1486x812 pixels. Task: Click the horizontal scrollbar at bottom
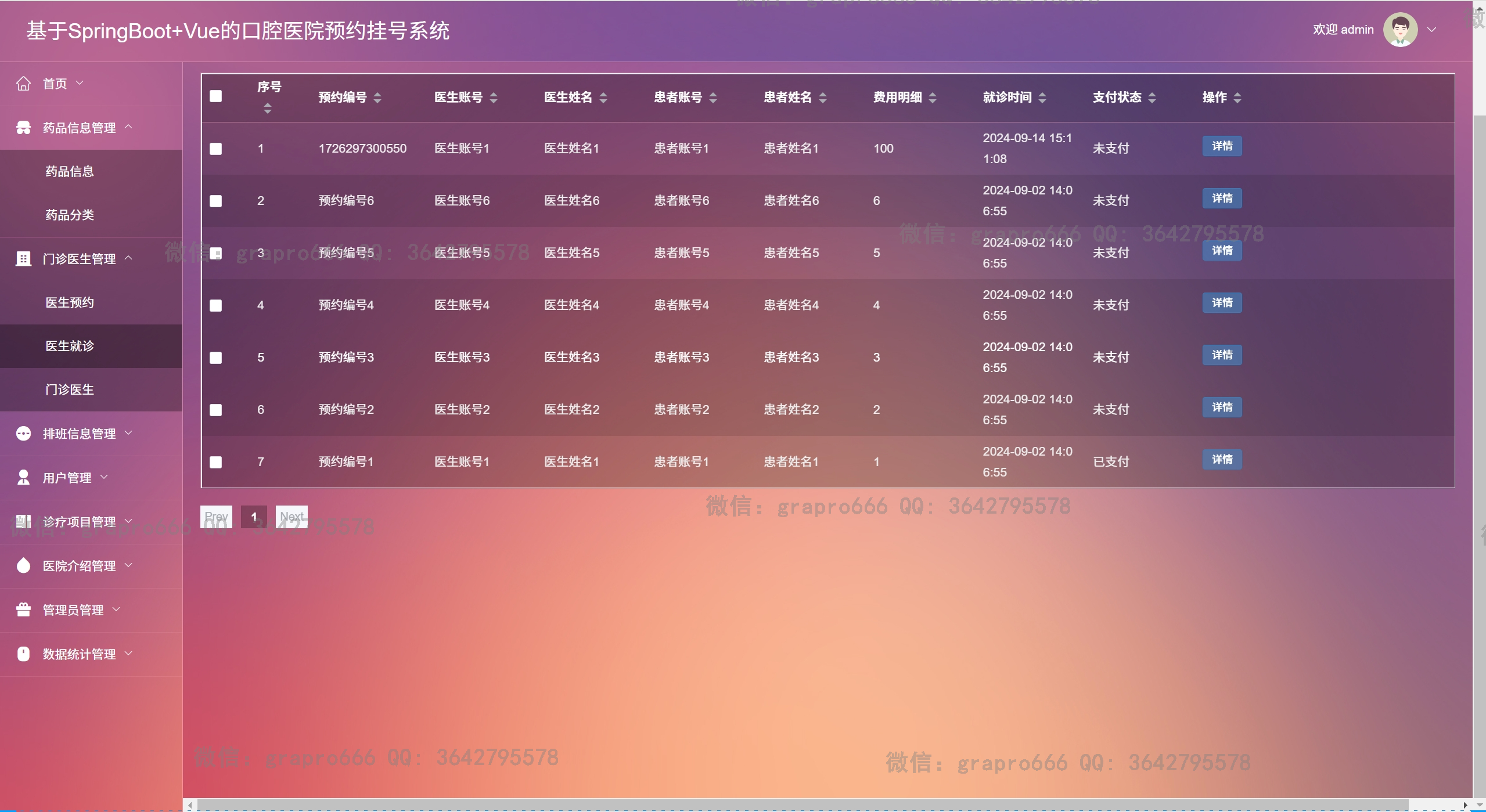click(801, 805)
